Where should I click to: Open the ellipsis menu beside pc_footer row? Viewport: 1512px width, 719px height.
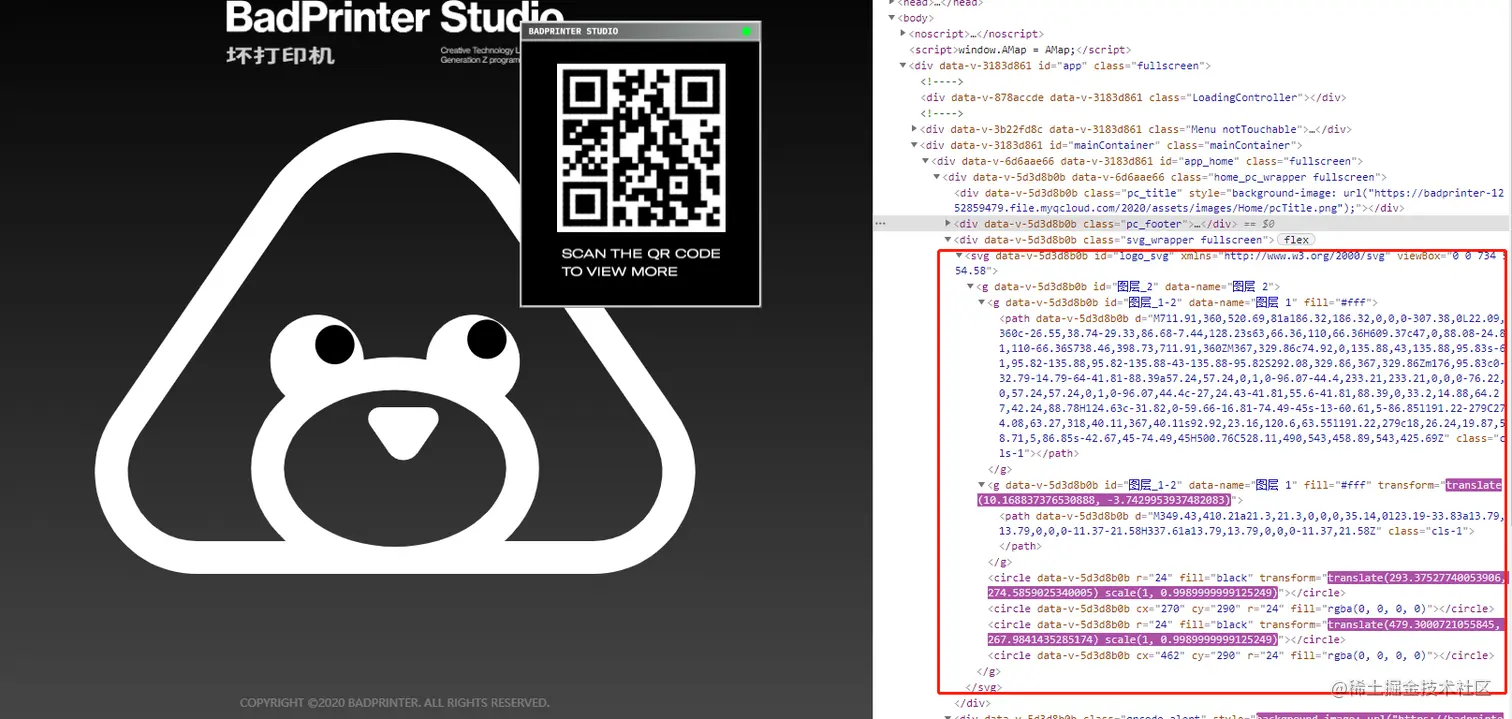coord(880,224)
